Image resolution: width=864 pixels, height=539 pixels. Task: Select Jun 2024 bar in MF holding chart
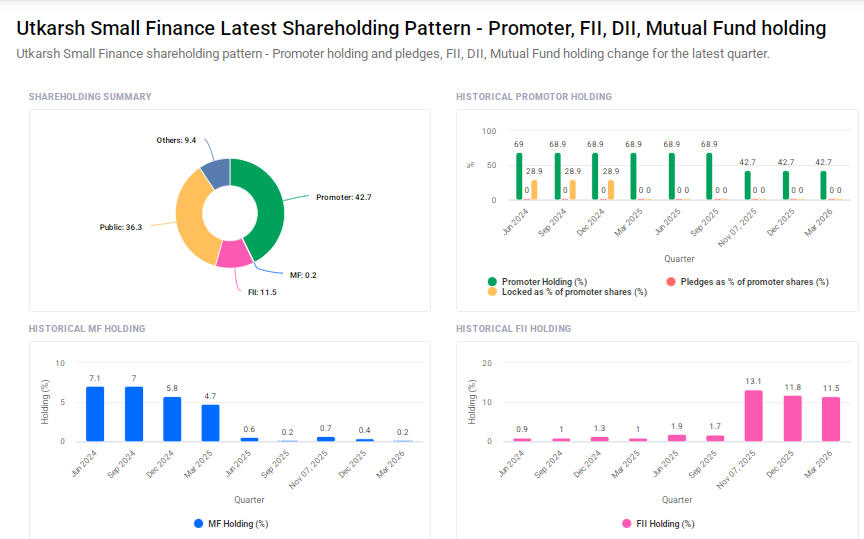95,414
